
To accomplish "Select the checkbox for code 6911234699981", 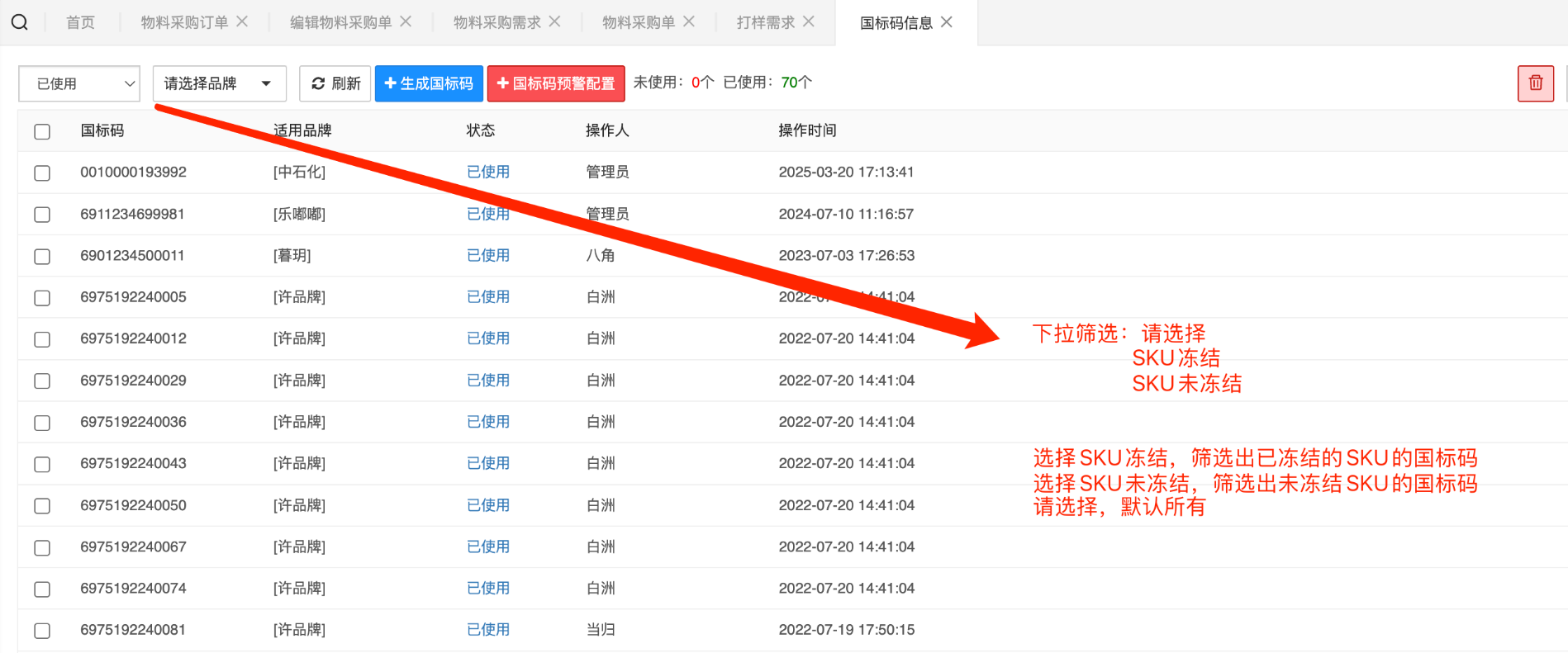I will coord(42,215).
